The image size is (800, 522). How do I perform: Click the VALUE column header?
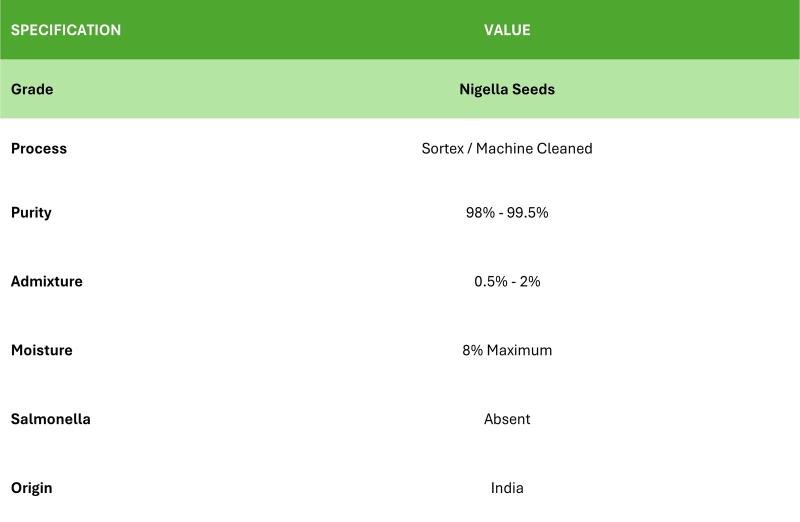coord(507,30)
